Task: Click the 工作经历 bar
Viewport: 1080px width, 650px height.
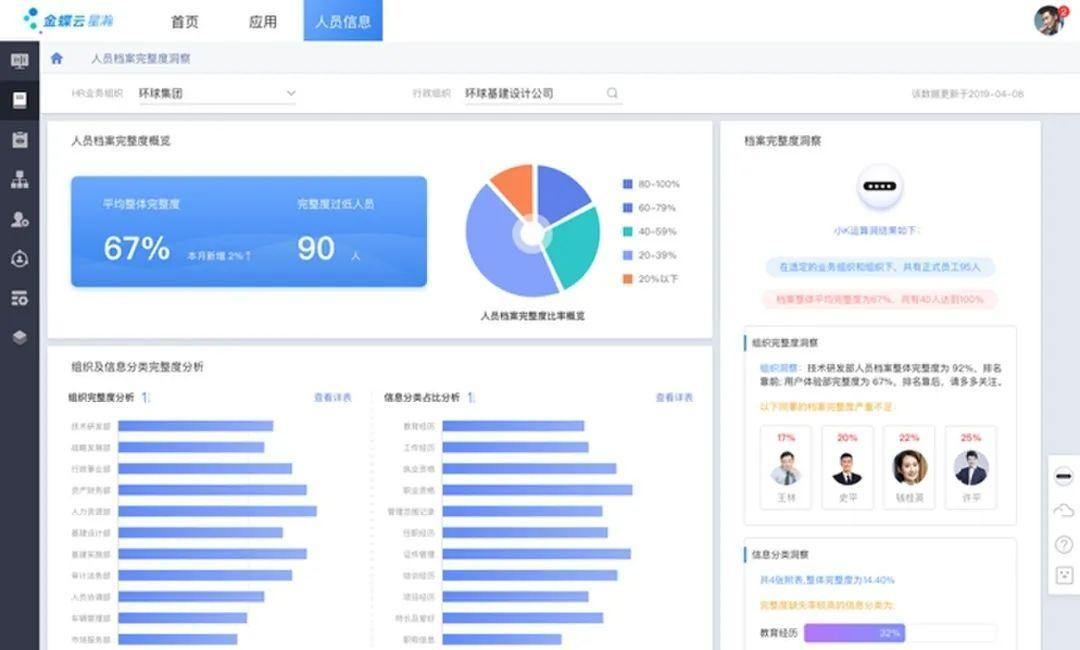Action: pos(515,448)
